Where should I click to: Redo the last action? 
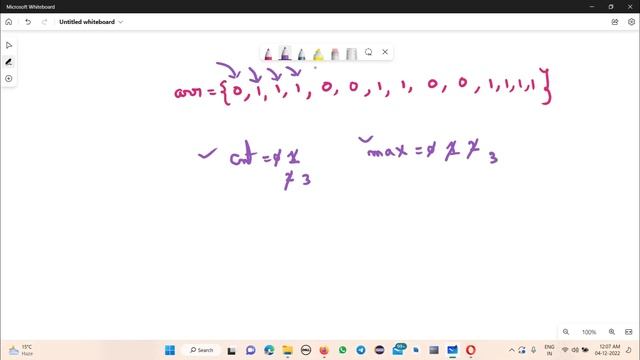pyautogui.click(x=44, y=22)
